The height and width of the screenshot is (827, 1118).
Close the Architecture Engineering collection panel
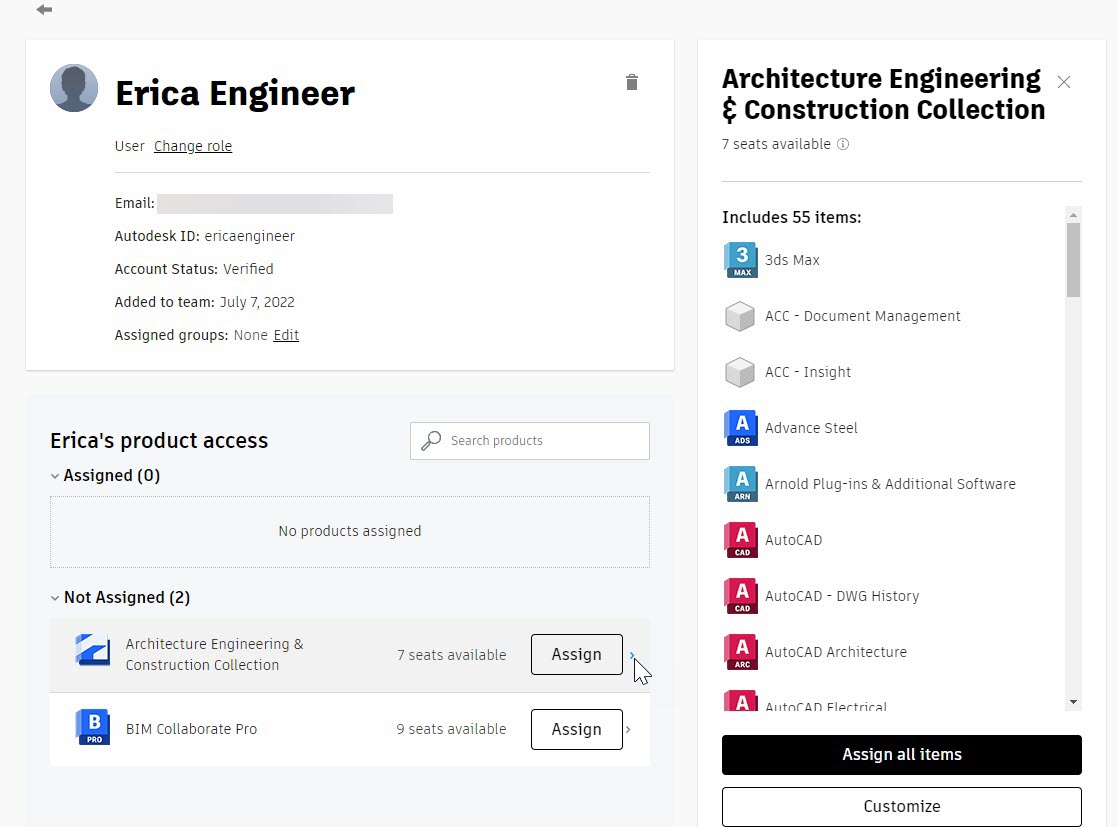(x=1064, y=82)
